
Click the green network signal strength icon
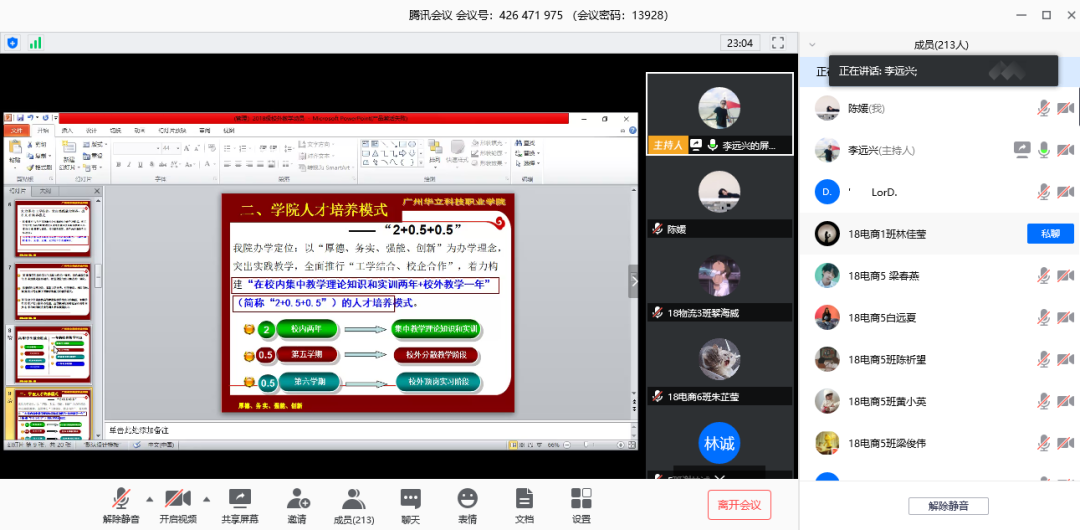[36, 43]
